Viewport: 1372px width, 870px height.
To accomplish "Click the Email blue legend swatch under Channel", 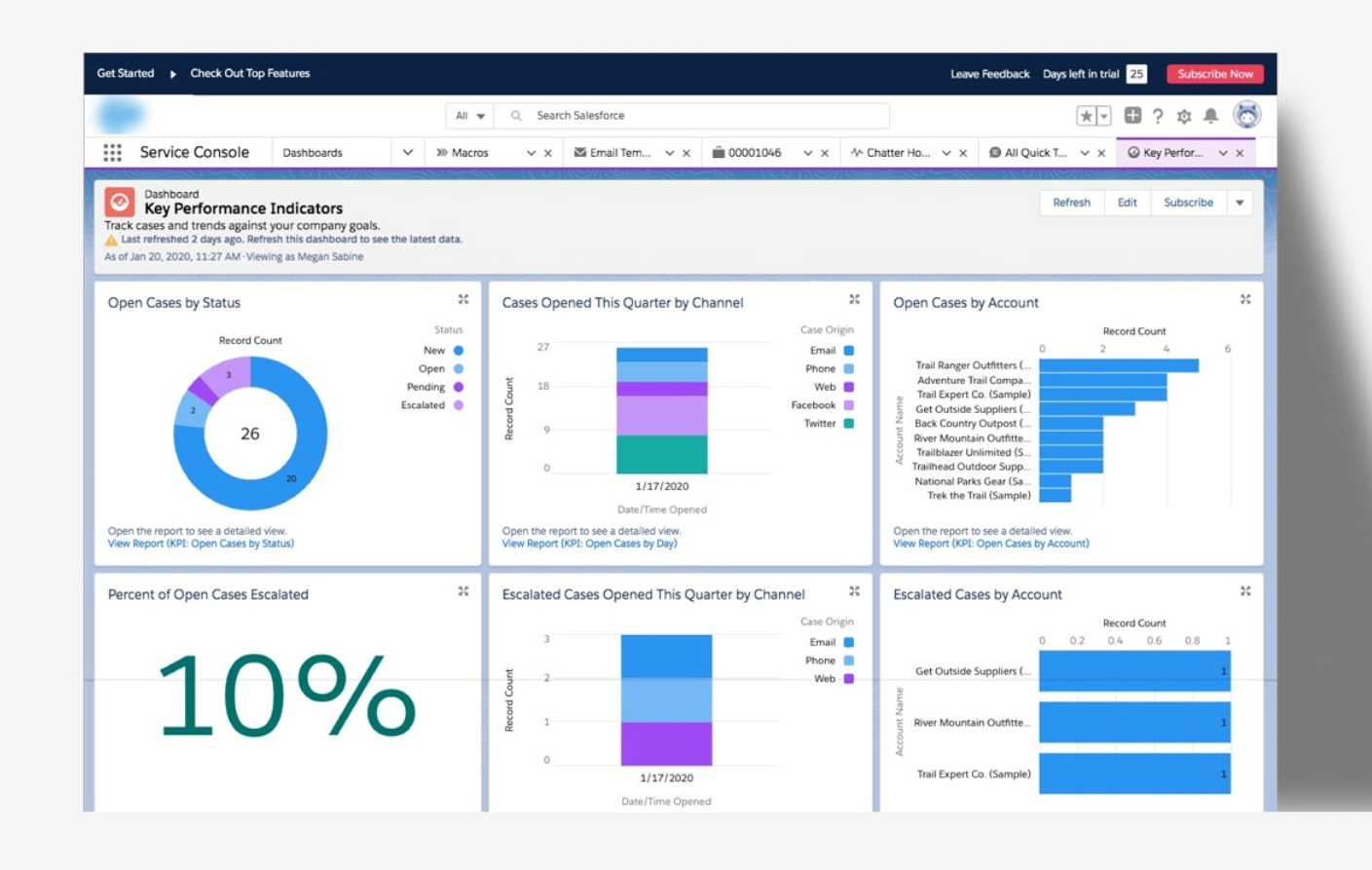I will pos(848,351).
